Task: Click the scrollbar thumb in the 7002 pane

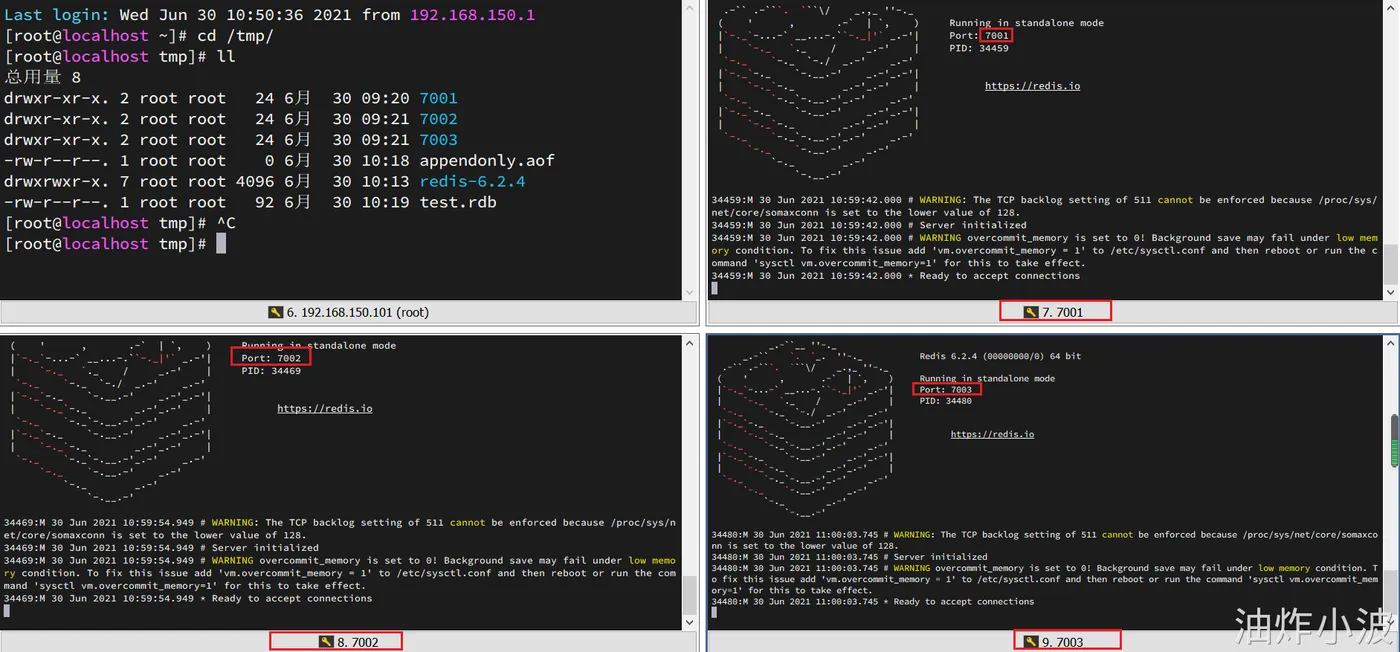Action: [x=690, y=594]
